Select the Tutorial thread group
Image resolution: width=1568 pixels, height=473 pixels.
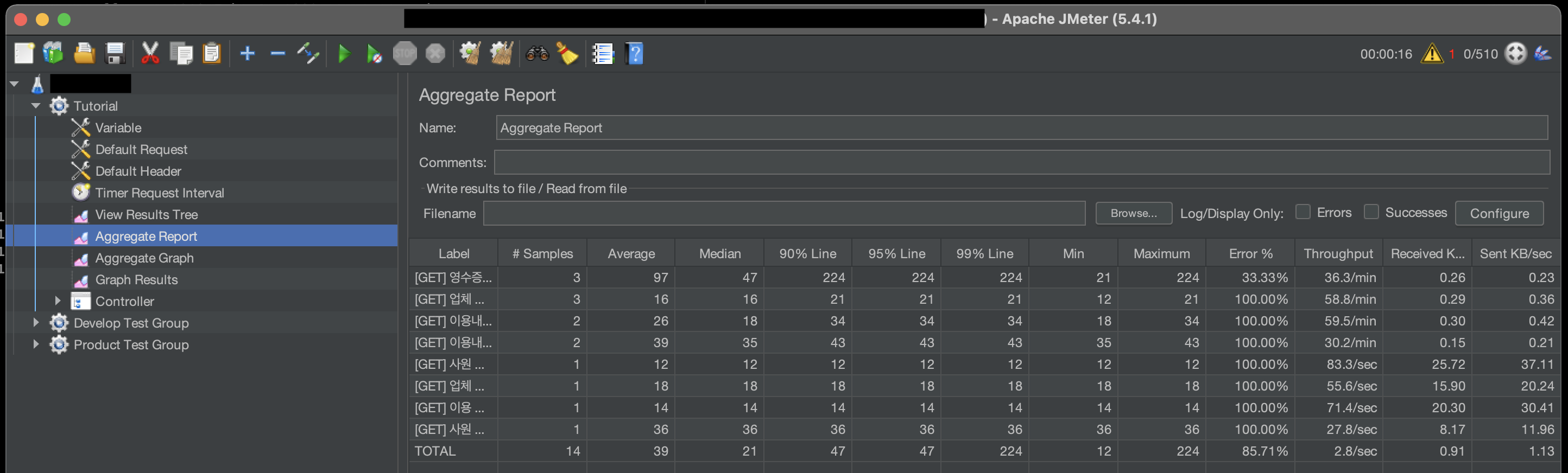point(96,106)
